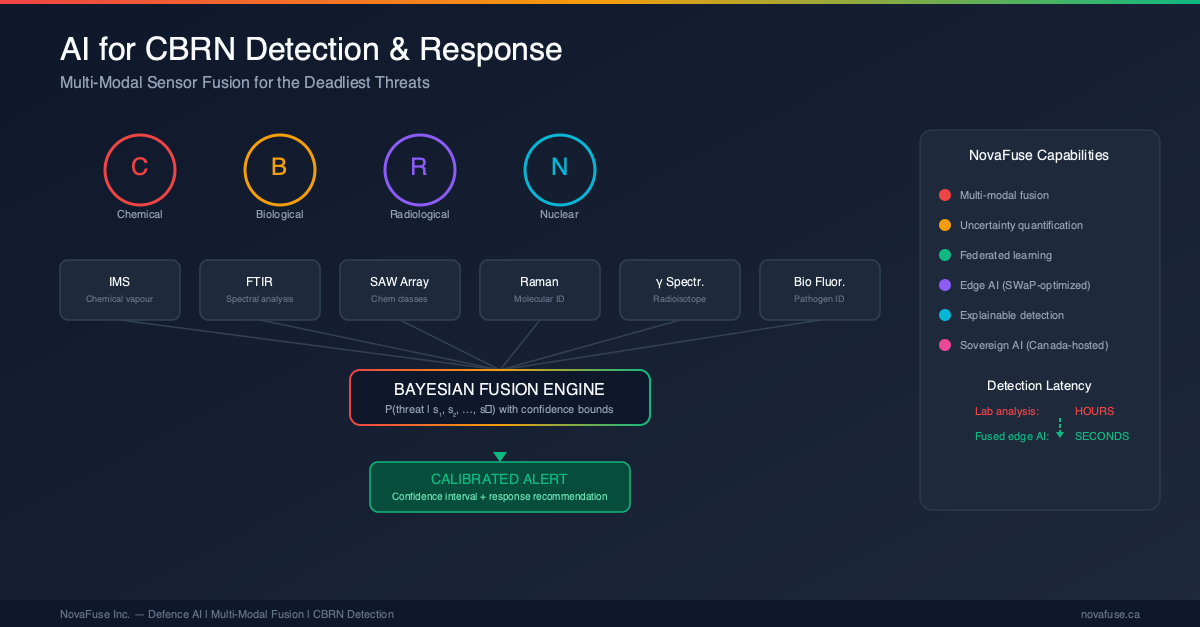
Task: Click the AI for CBRN Detection & Response title
Action: (311, 49)
